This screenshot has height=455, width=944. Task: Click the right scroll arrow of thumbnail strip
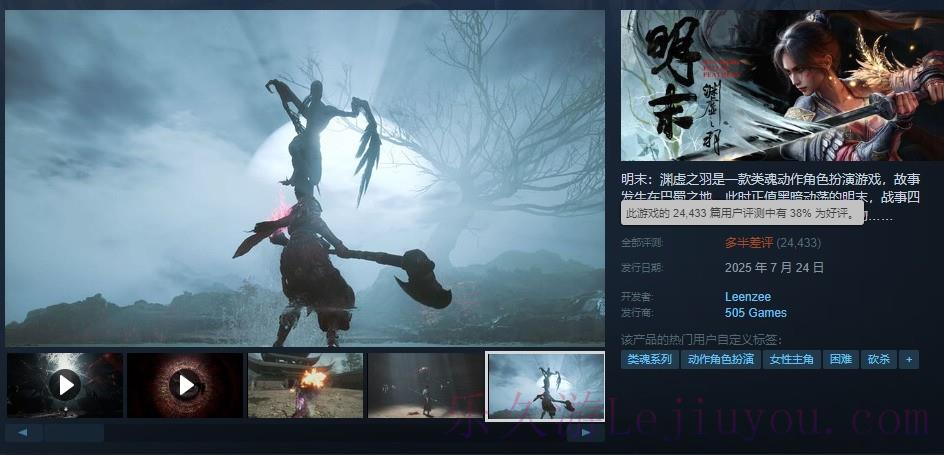(x=586, y=432)
